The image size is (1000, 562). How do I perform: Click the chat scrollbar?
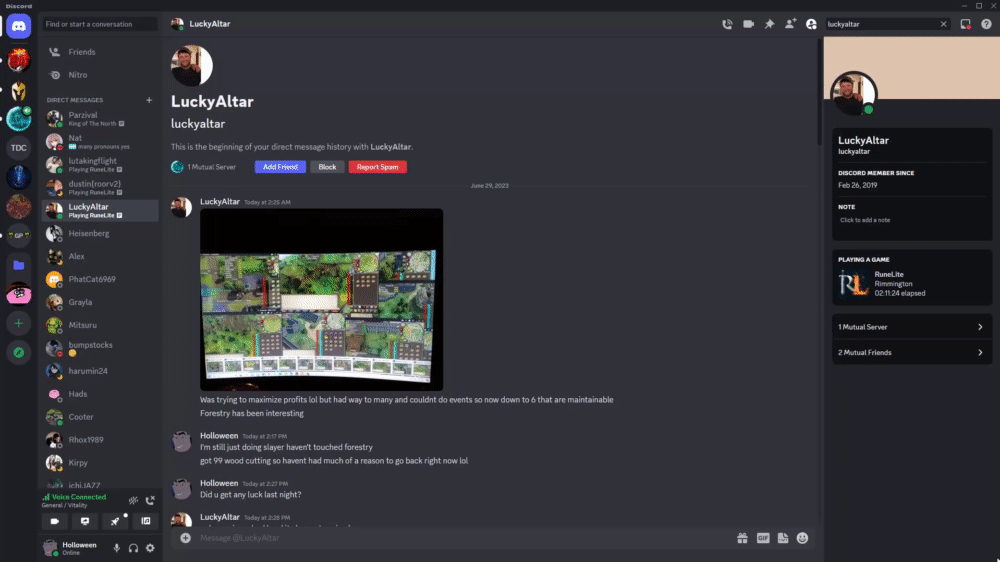coord(820,92)
